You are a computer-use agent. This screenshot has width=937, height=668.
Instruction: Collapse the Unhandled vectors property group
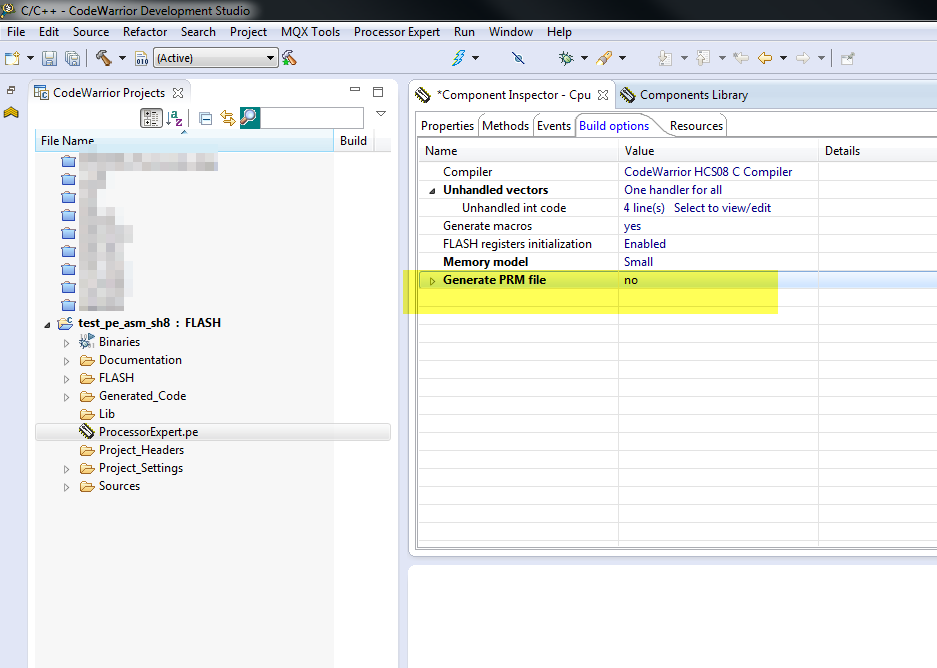432,191
